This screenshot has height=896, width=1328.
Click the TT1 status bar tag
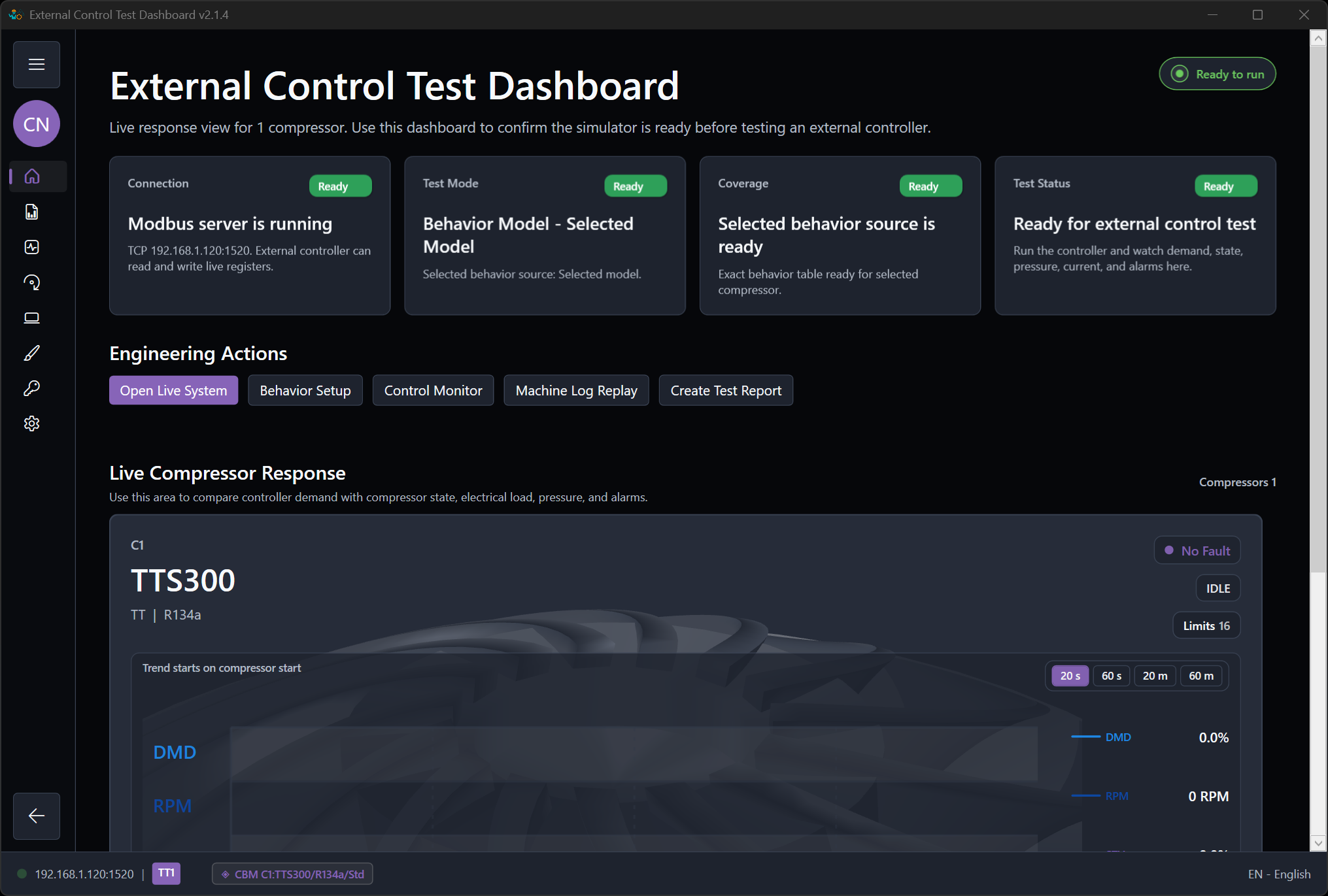[166, 873]
